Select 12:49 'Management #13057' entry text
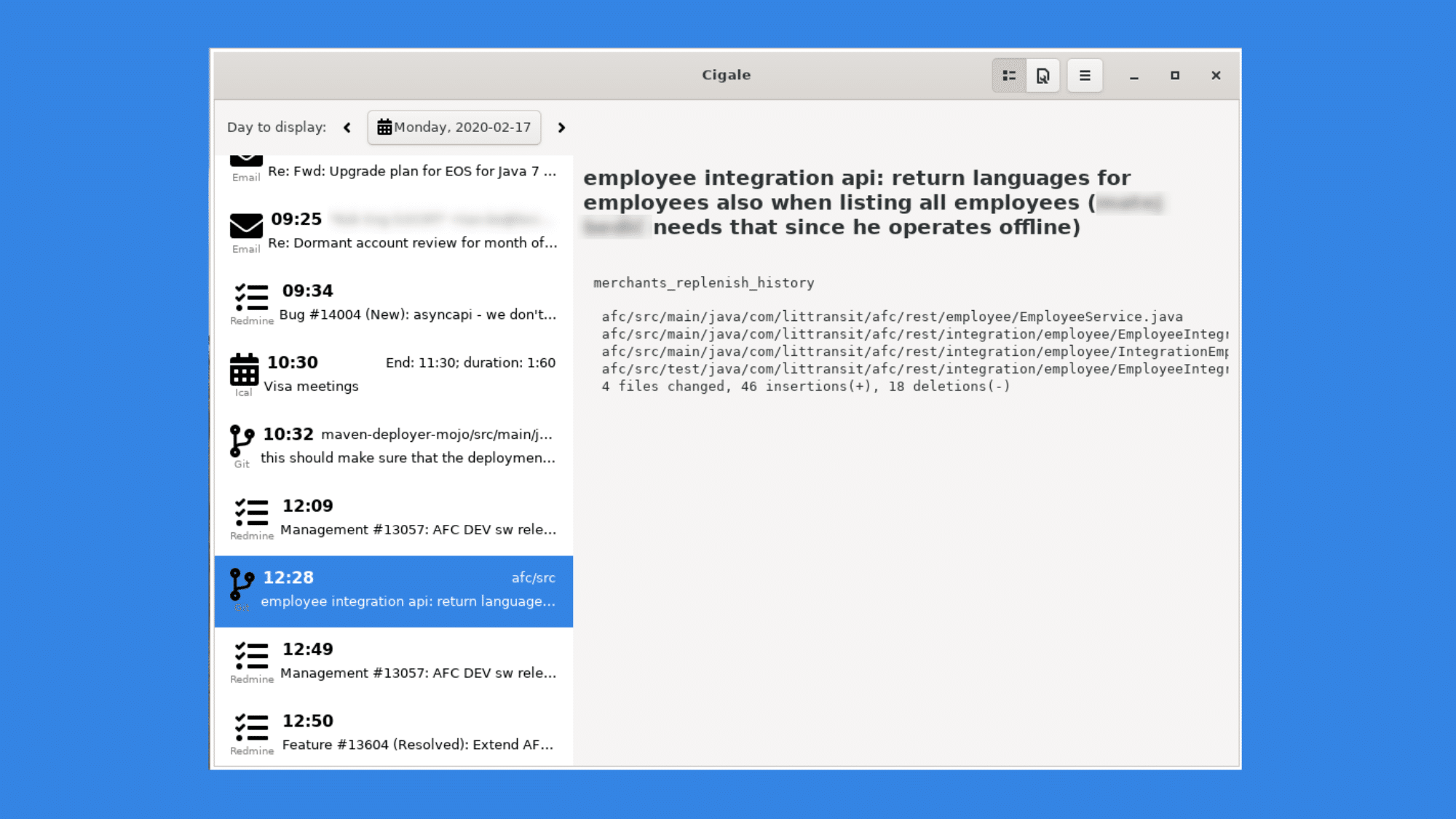This screenshot has width=1456, height=819. pyautogui.click(x=418, y=673)
